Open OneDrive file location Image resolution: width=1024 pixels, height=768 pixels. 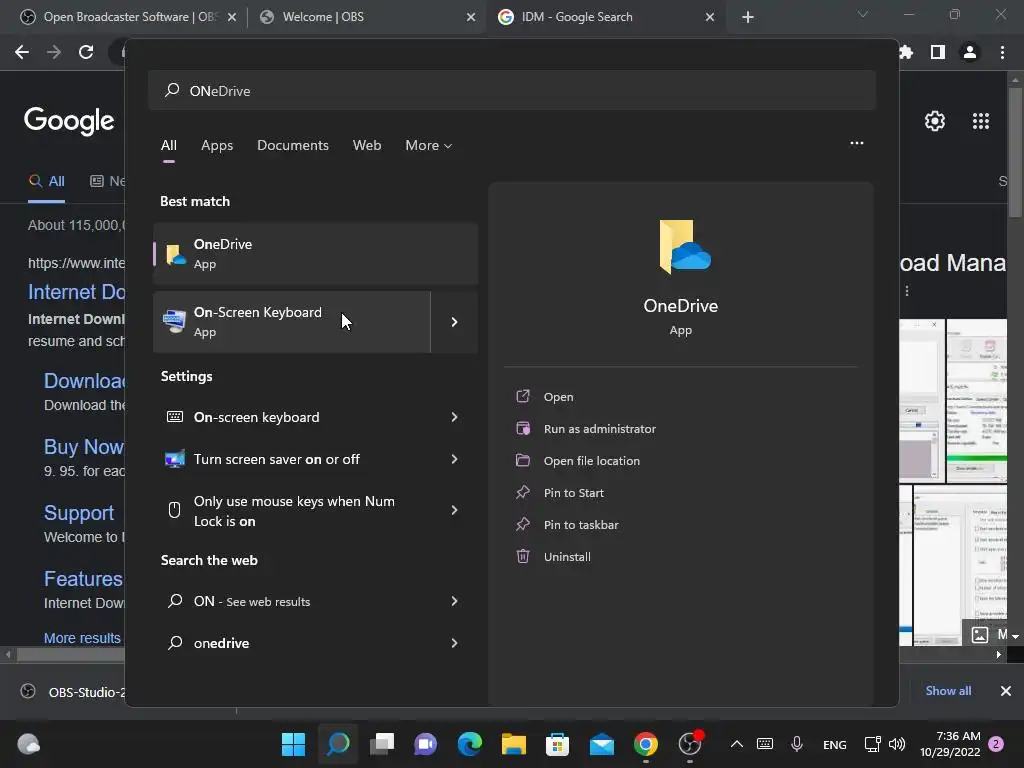coord(592,461)
